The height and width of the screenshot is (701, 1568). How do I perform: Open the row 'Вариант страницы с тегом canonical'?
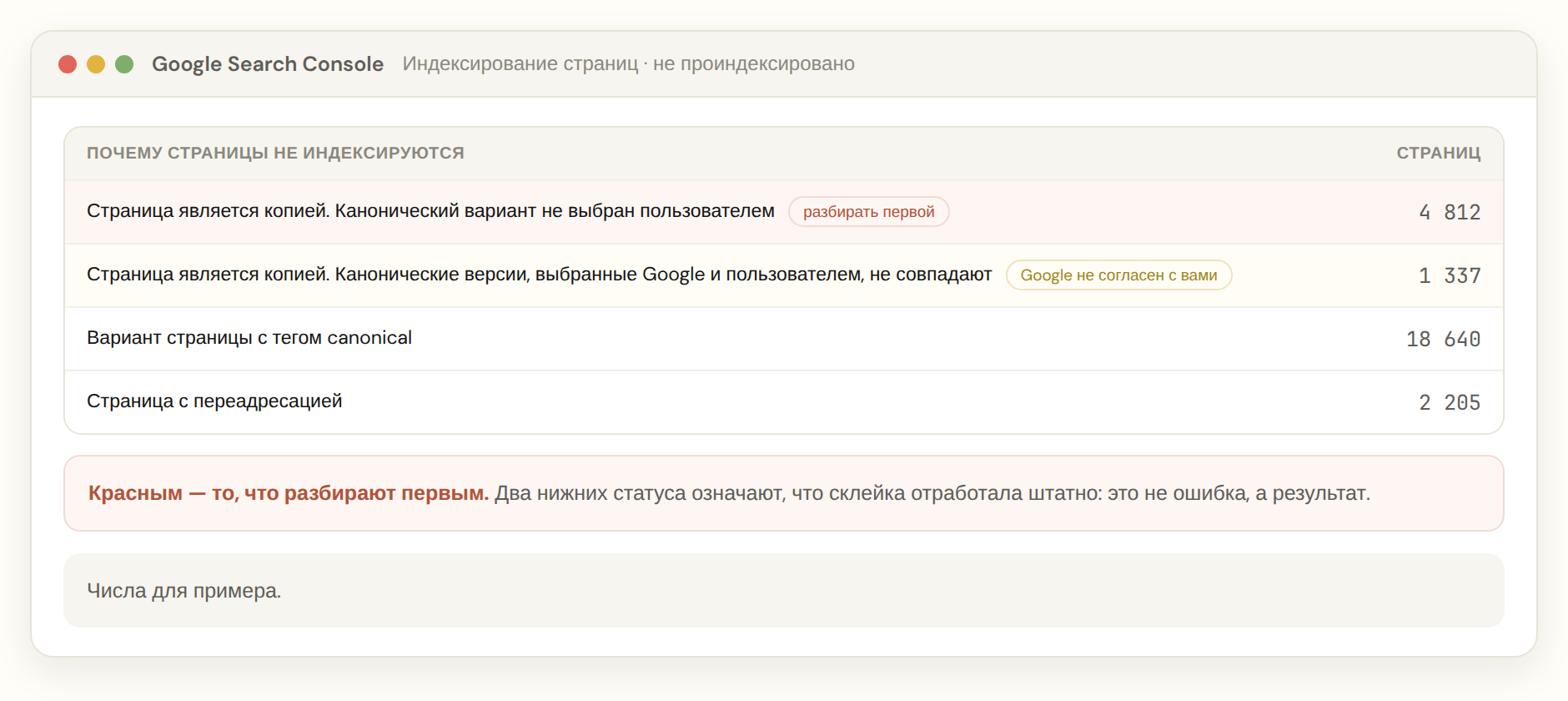tap(784, 339)
